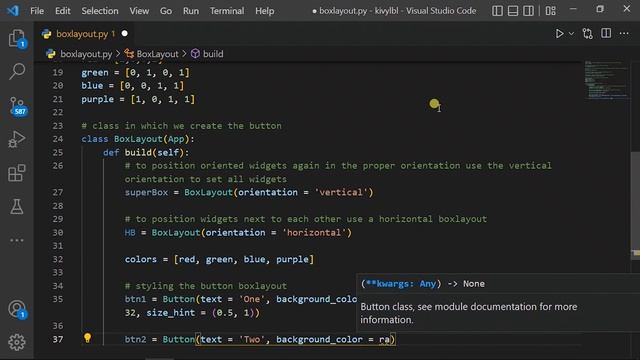
Task: Open the Run and Debug view
Action: [x=17, y=139]
